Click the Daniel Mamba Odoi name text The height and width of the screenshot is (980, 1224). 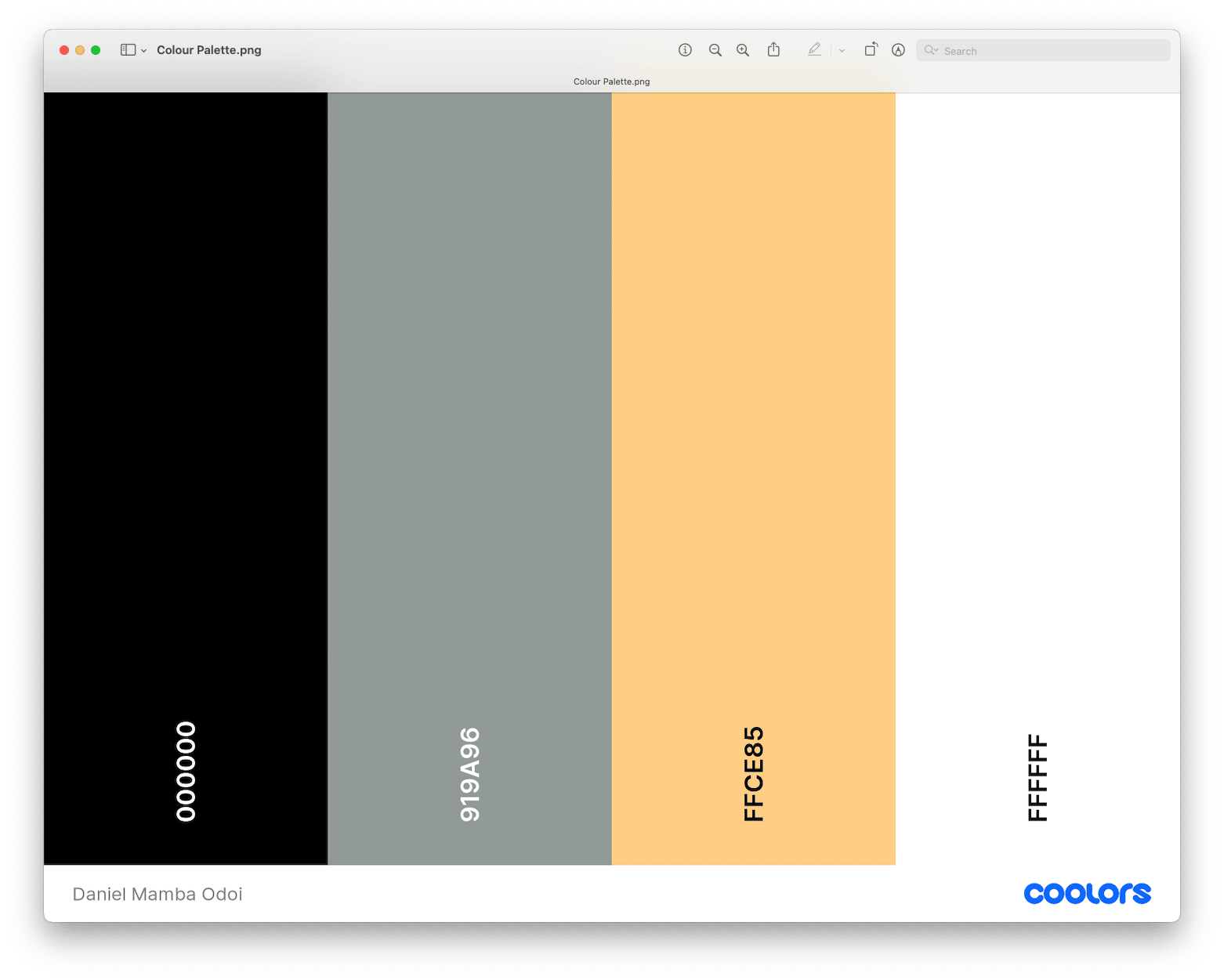[x=158, y=894]
